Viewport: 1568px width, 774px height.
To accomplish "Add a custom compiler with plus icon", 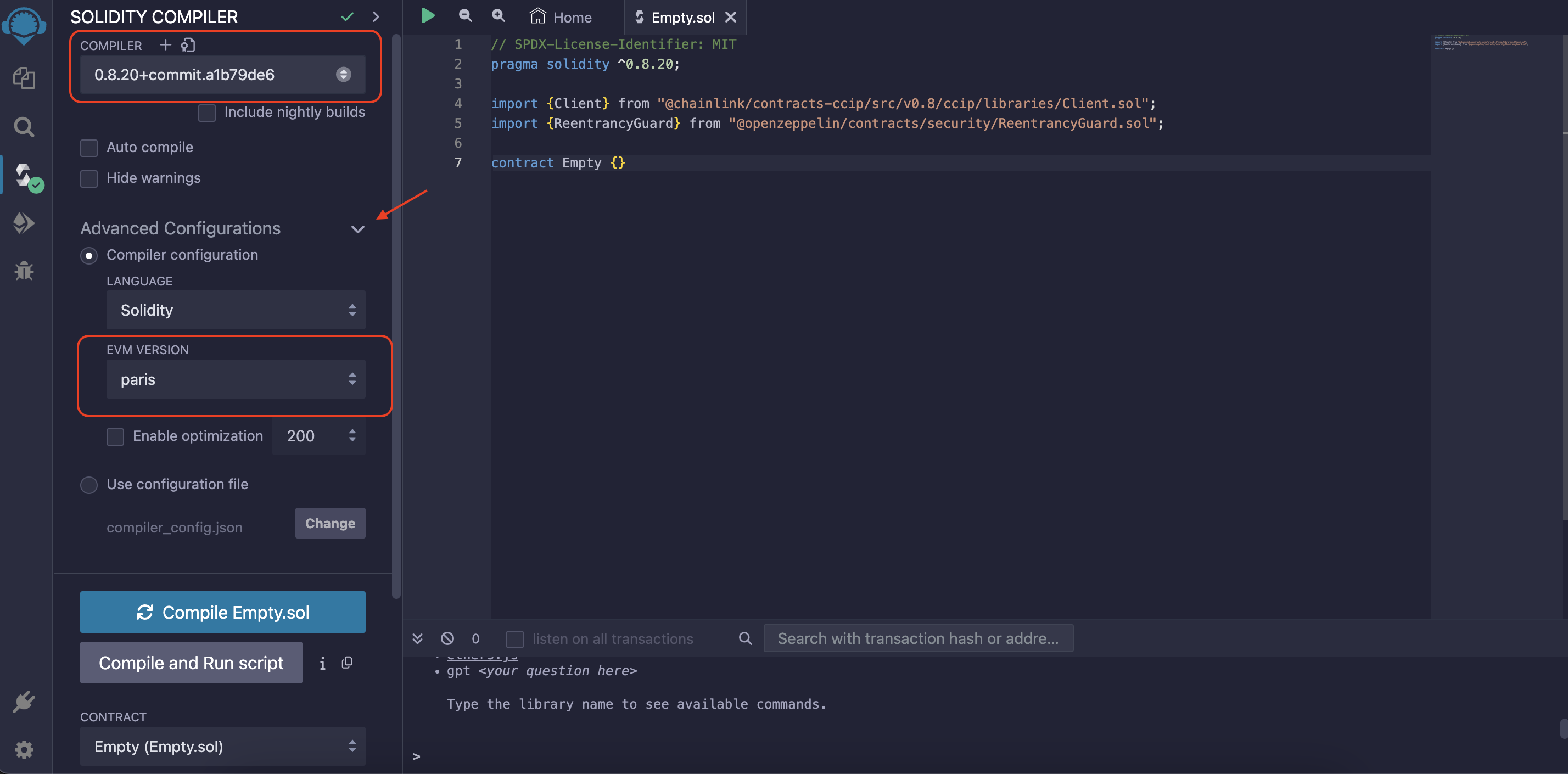I will pyautogui.click(x=165, y=45).
